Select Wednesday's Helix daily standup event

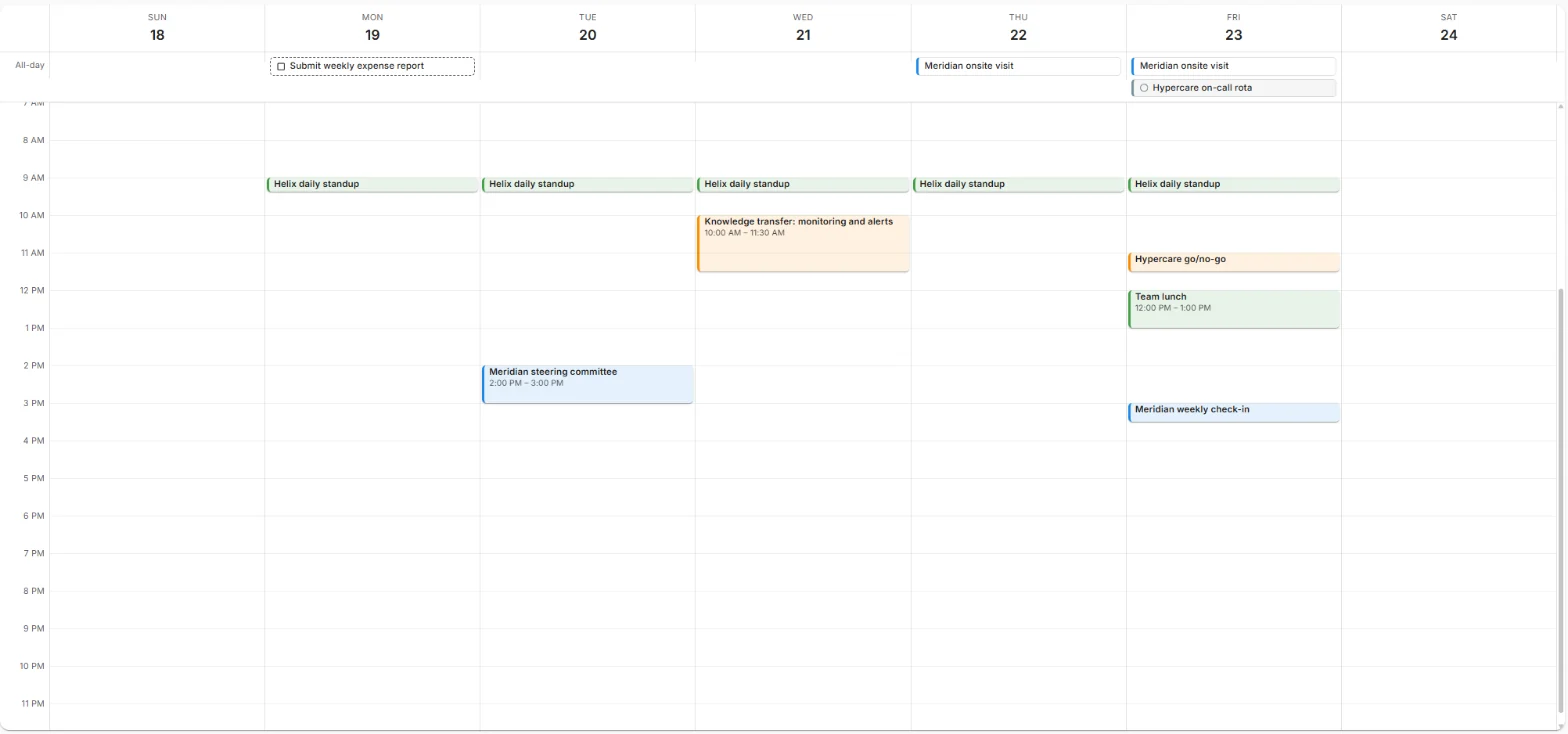pyautogui.click(x=803, y=184)
